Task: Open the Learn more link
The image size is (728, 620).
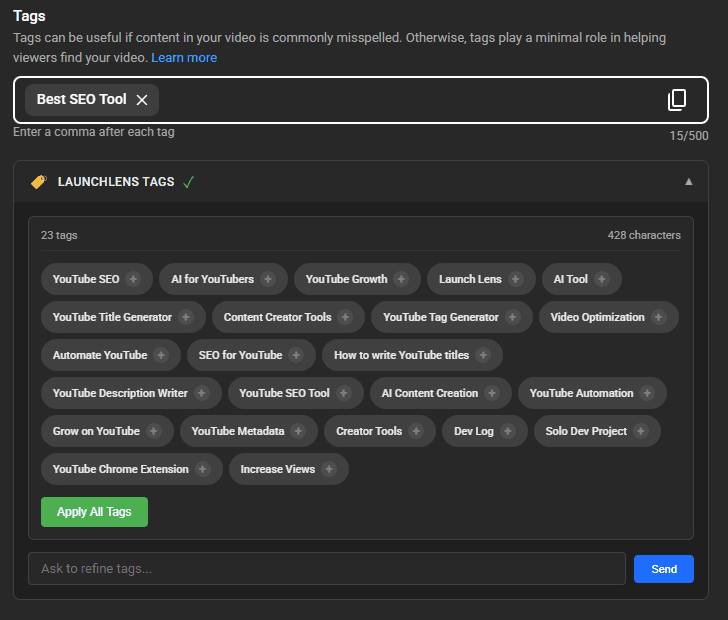Action: pyautogui.click(x=184, y=58)
